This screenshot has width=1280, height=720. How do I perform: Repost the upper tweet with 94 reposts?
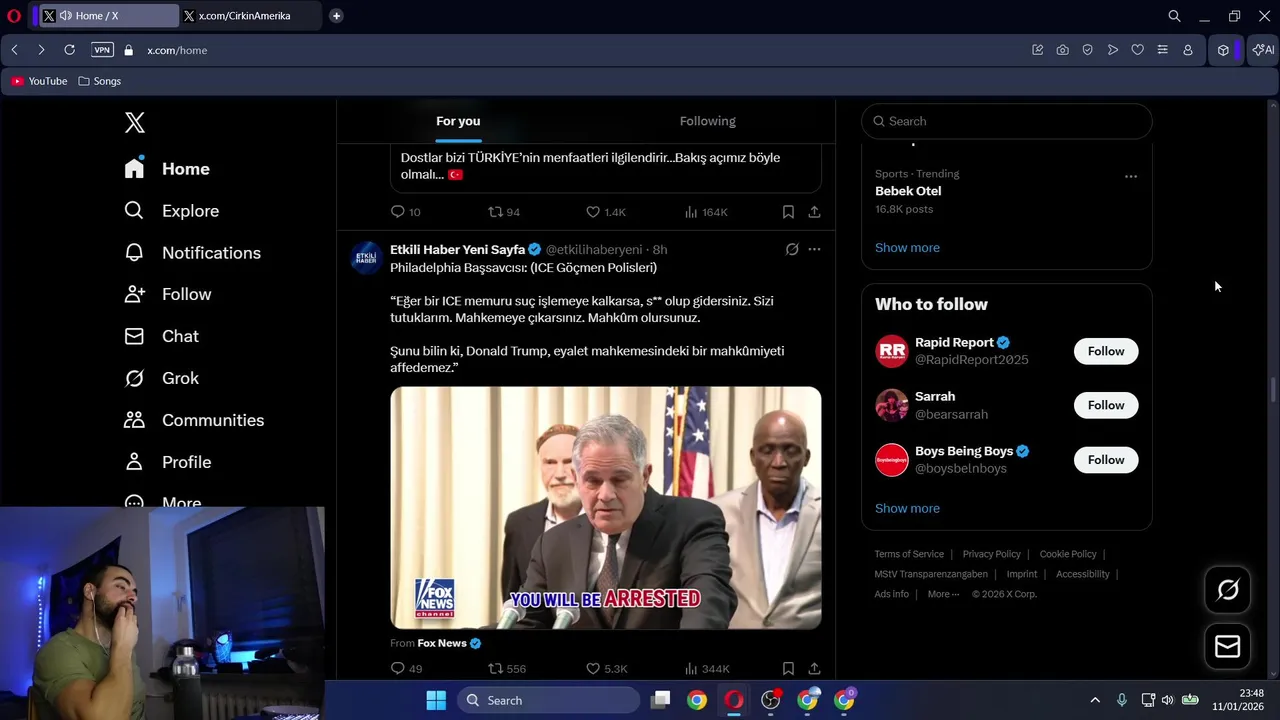[x=504, y=212]
